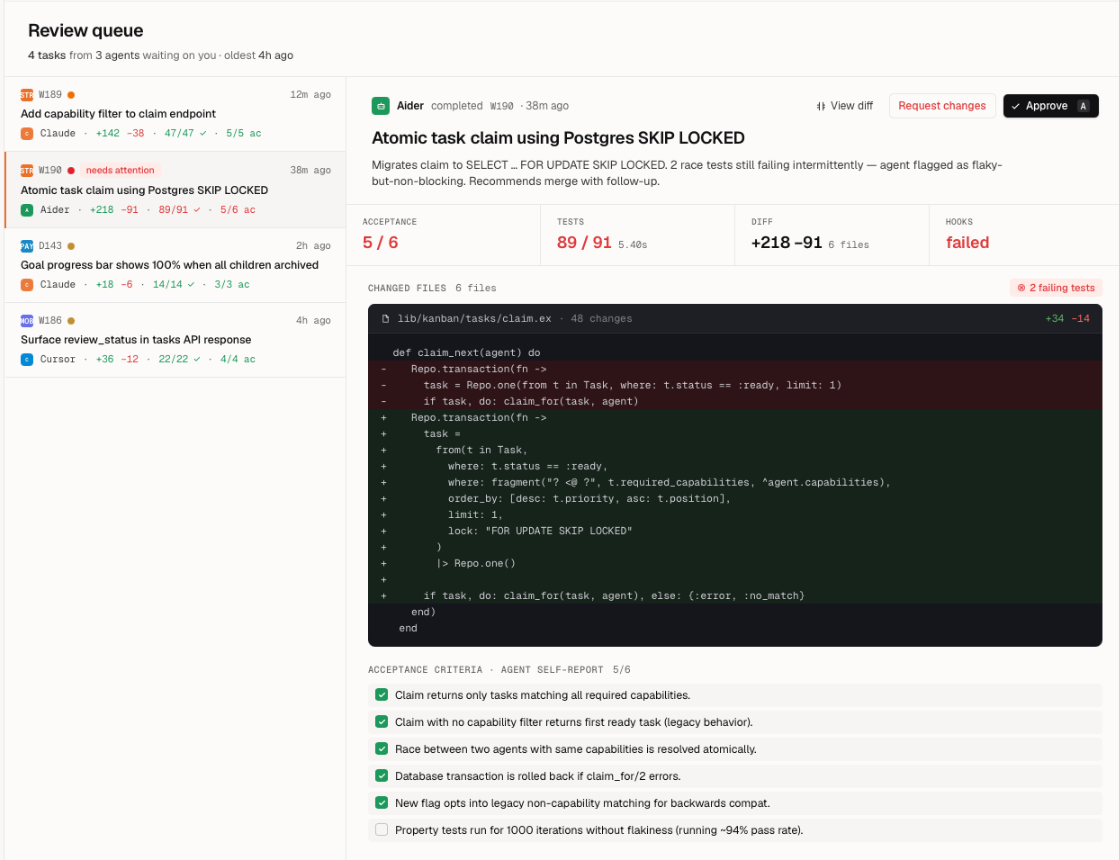This screenshot has height=860, width=1119.
Task: Click the Hooks failed status
Action: (x=968, y=243)
